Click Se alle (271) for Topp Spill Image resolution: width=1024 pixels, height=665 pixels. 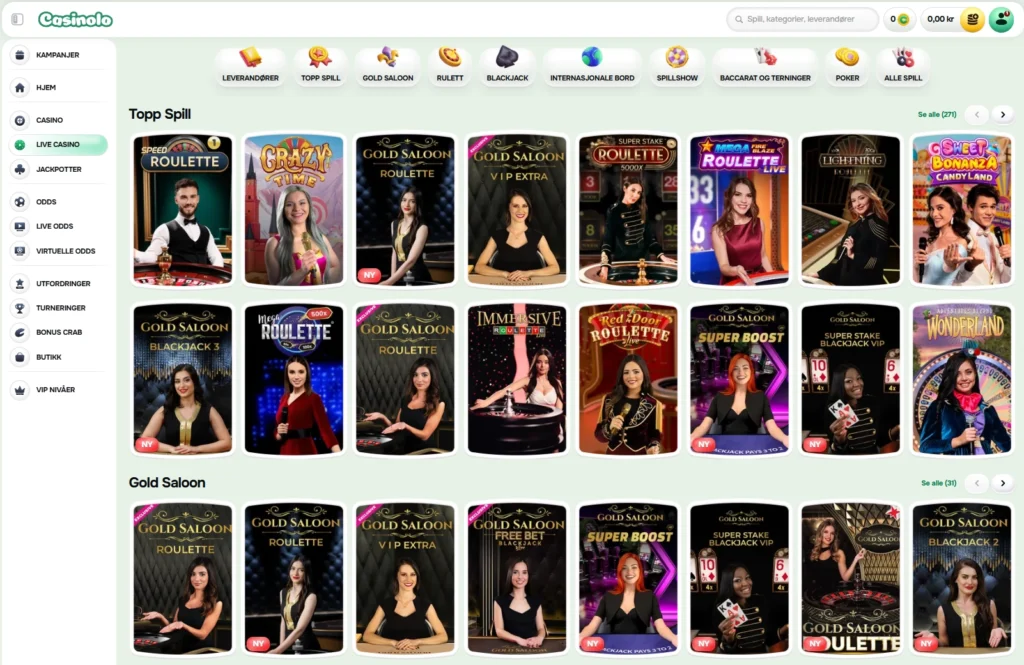[x=936, y=114]
